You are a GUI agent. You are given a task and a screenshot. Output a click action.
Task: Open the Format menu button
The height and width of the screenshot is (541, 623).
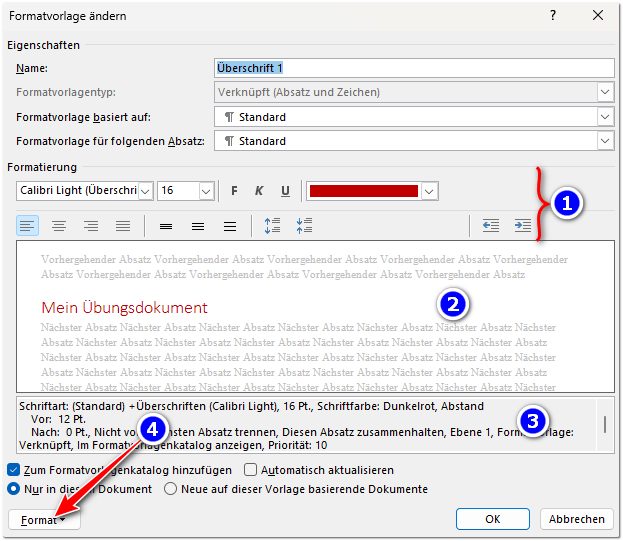(x=44, y=519)
